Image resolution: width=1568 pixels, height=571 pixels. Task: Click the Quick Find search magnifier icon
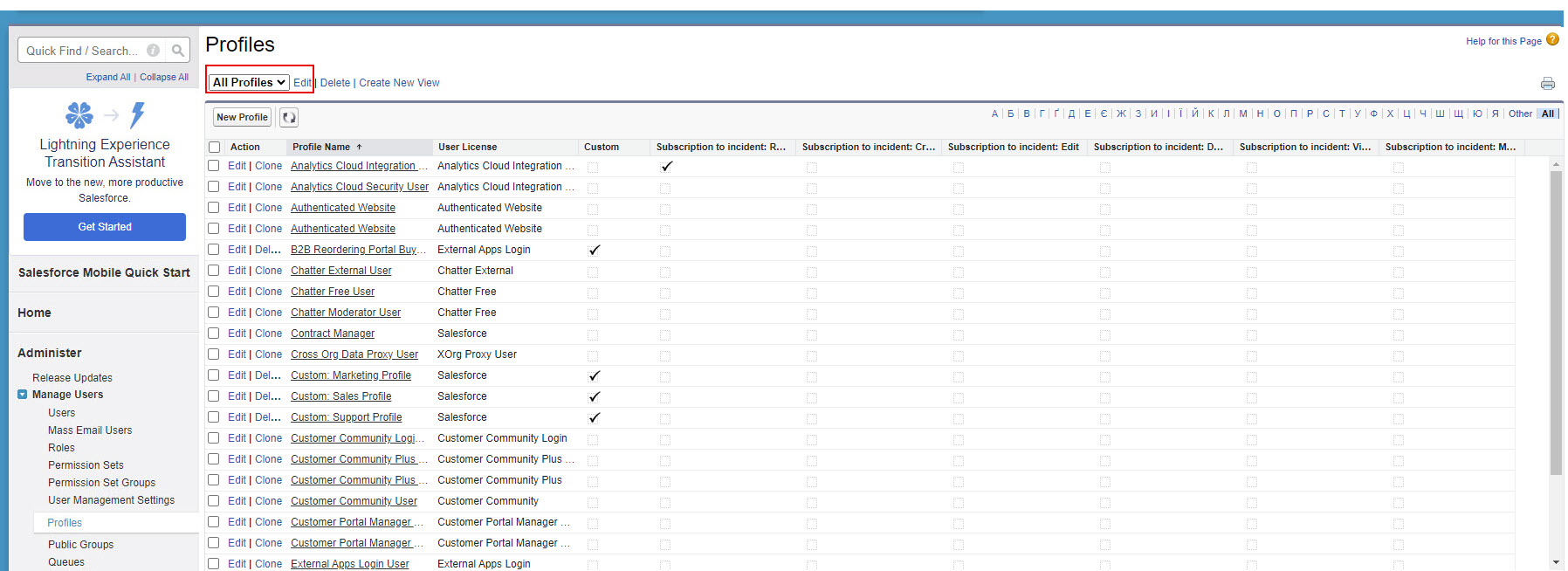[x=178, y=51]
